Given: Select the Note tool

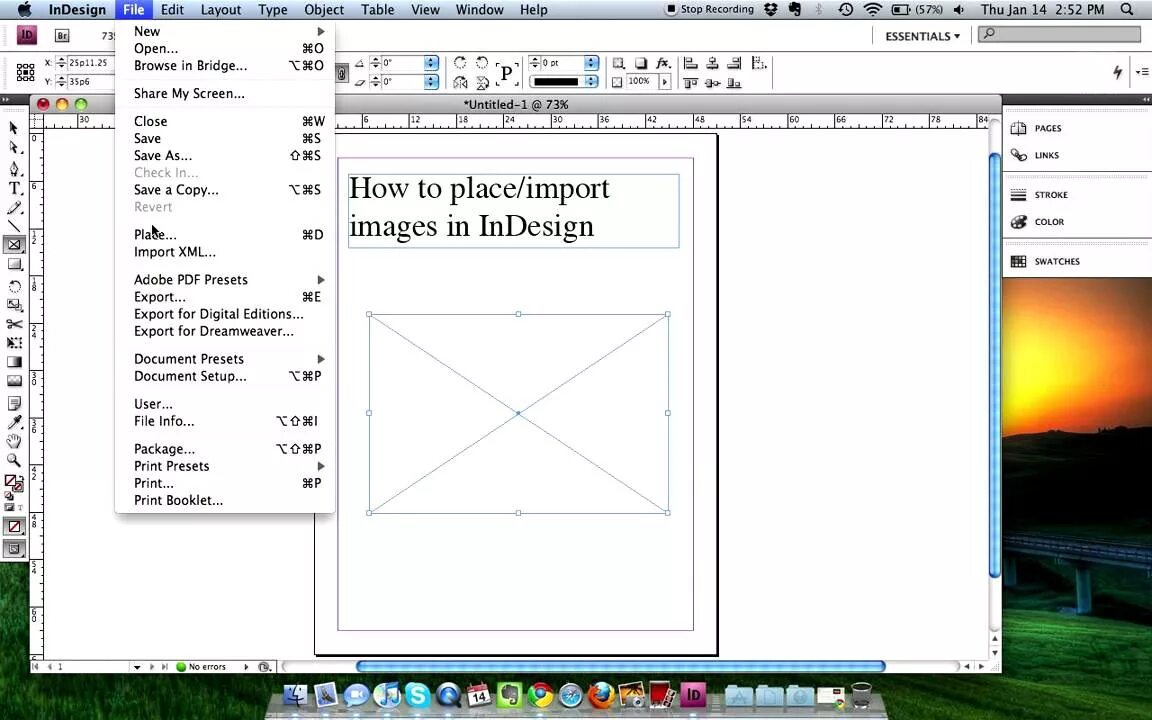Looking at the screenshot, I should click(x=14, y=403).
